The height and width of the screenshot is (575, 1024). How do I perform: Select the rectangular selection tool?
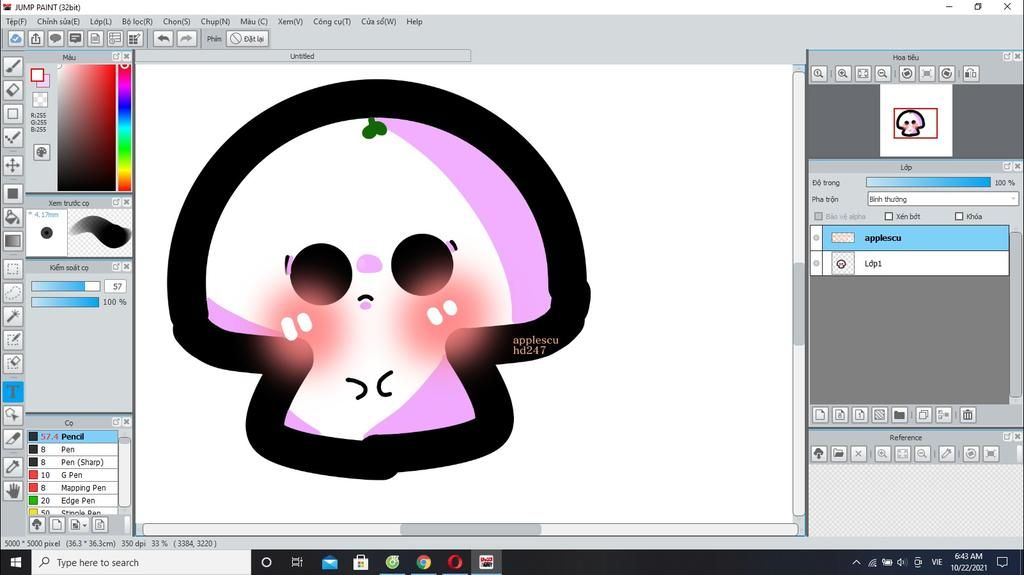12,269
